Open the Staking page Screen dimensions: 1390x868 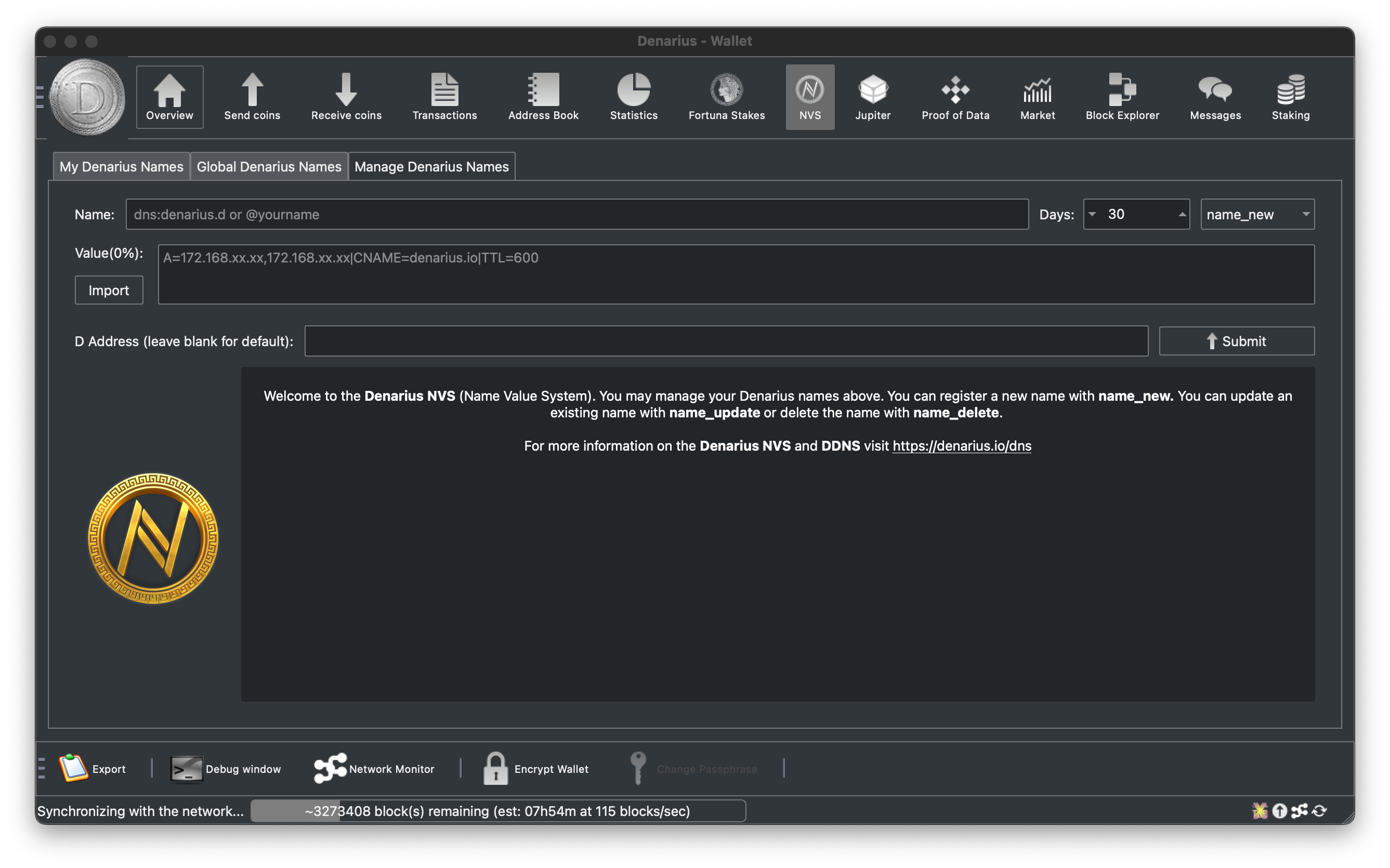pyautogui.click(x=1290, y=97)
